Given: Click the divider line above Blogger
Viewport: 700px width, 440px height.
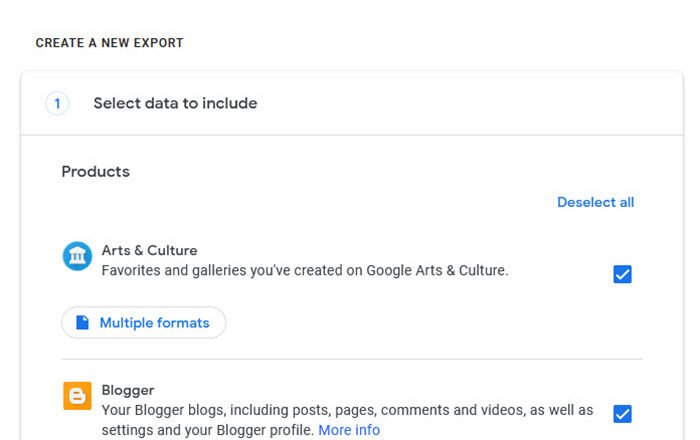Looking at the screenshot, I should (351, 359).
